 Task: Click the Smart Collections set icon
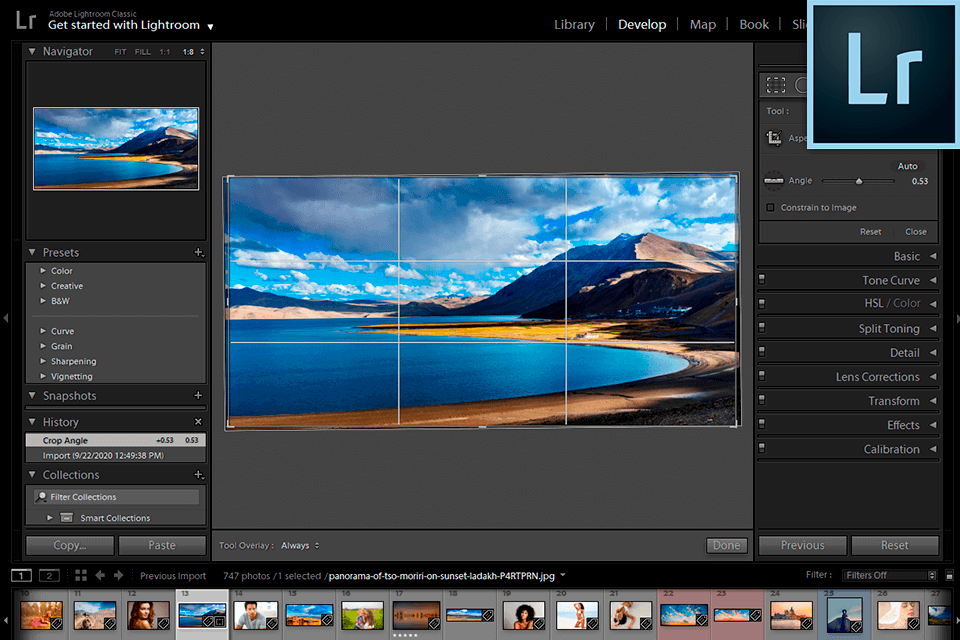click(x=67, y=518)
